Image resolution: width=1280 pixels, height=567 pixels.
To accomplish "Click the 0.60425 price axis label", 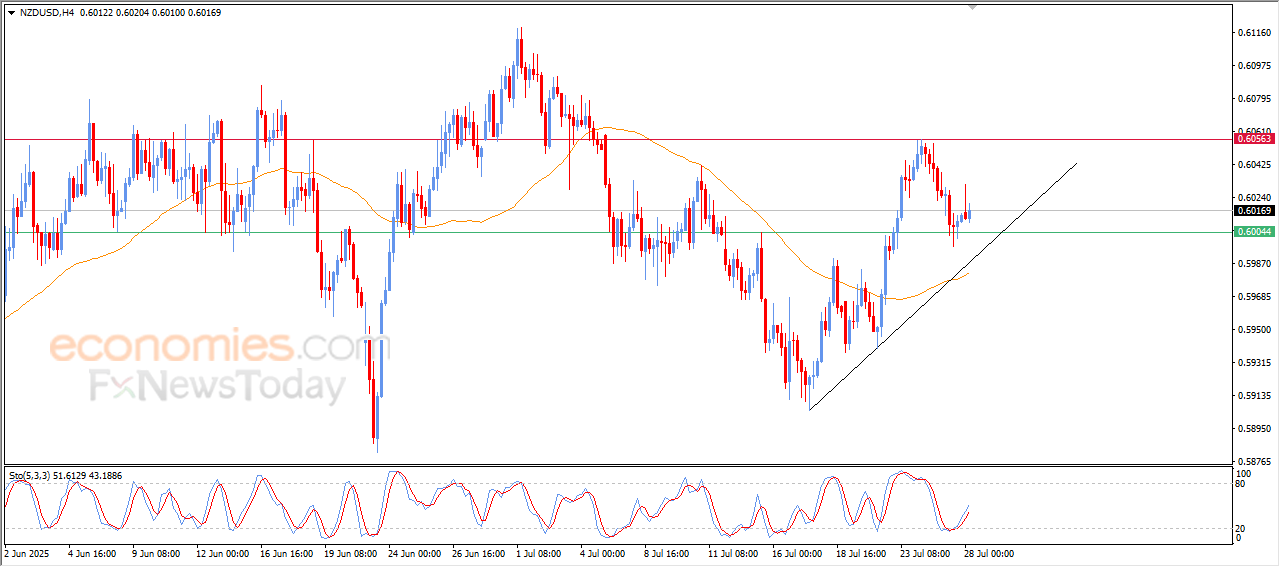I will 1253,165.
